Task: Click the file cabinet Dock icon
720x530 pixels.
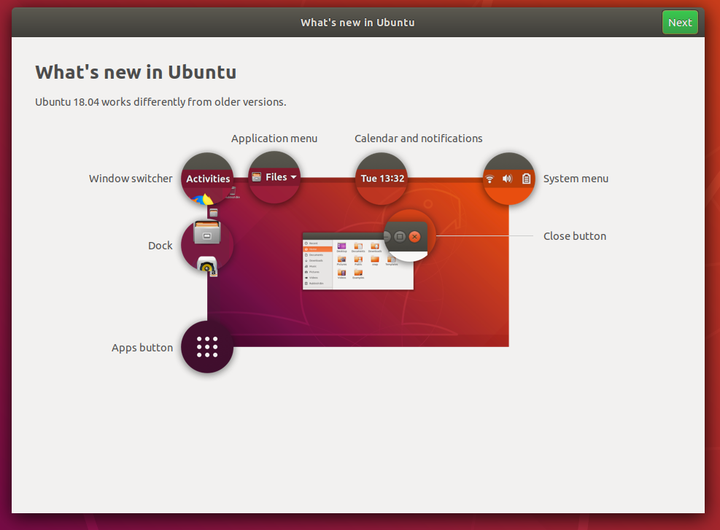Action: pos(207,232)
